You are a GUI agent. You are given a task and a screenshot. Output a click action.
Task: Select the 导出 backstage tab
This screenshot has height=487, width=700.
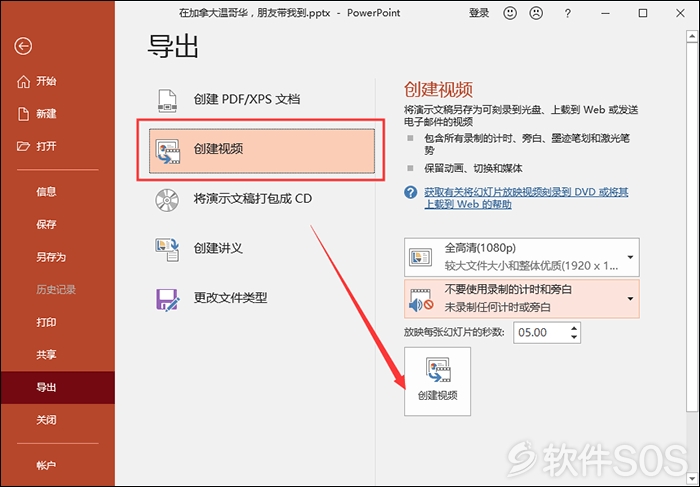[58, 387]
